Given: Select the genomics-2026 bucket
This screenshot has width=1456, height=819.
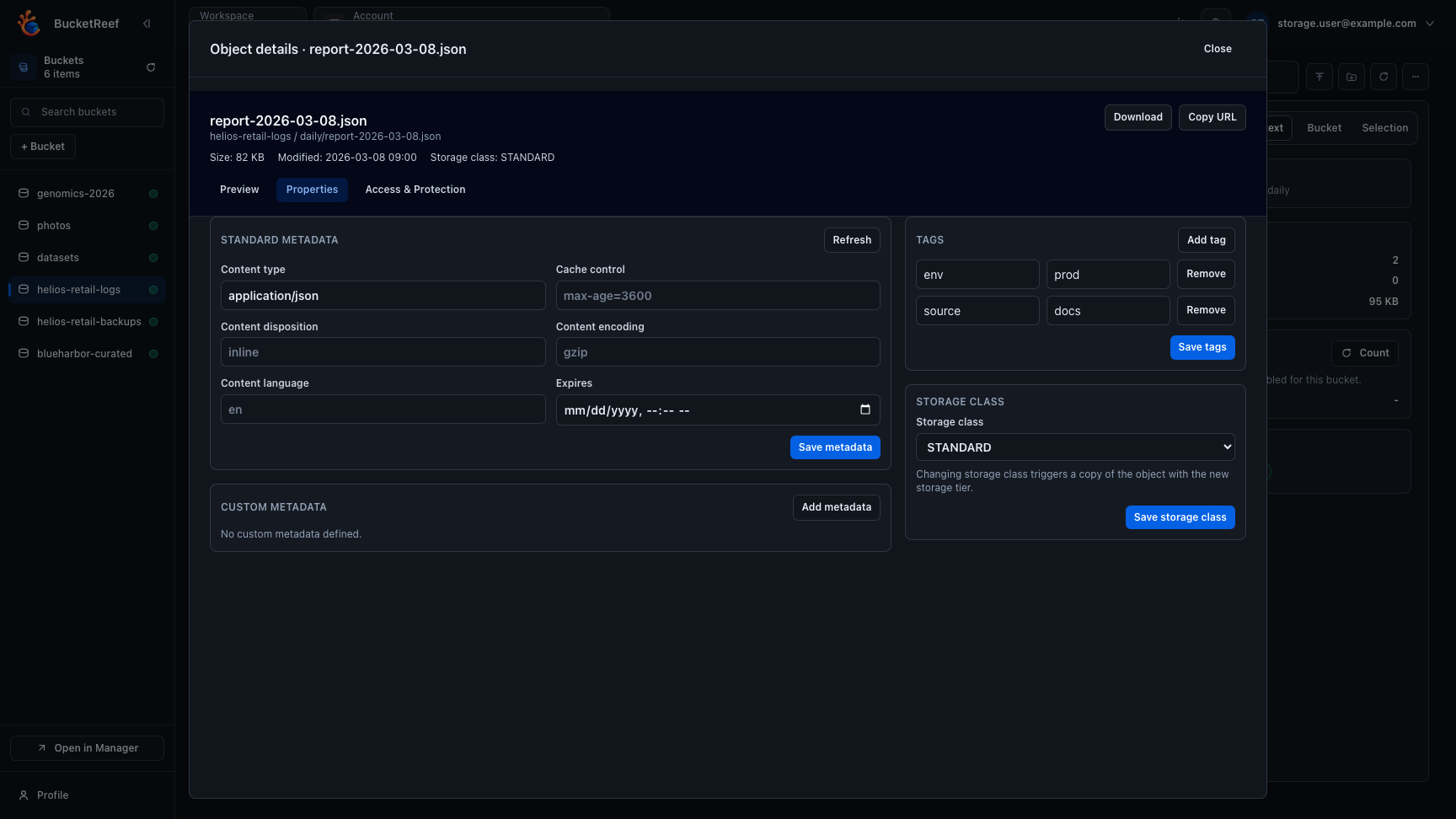Looking at the screenshot, I should tap(87, 194).
